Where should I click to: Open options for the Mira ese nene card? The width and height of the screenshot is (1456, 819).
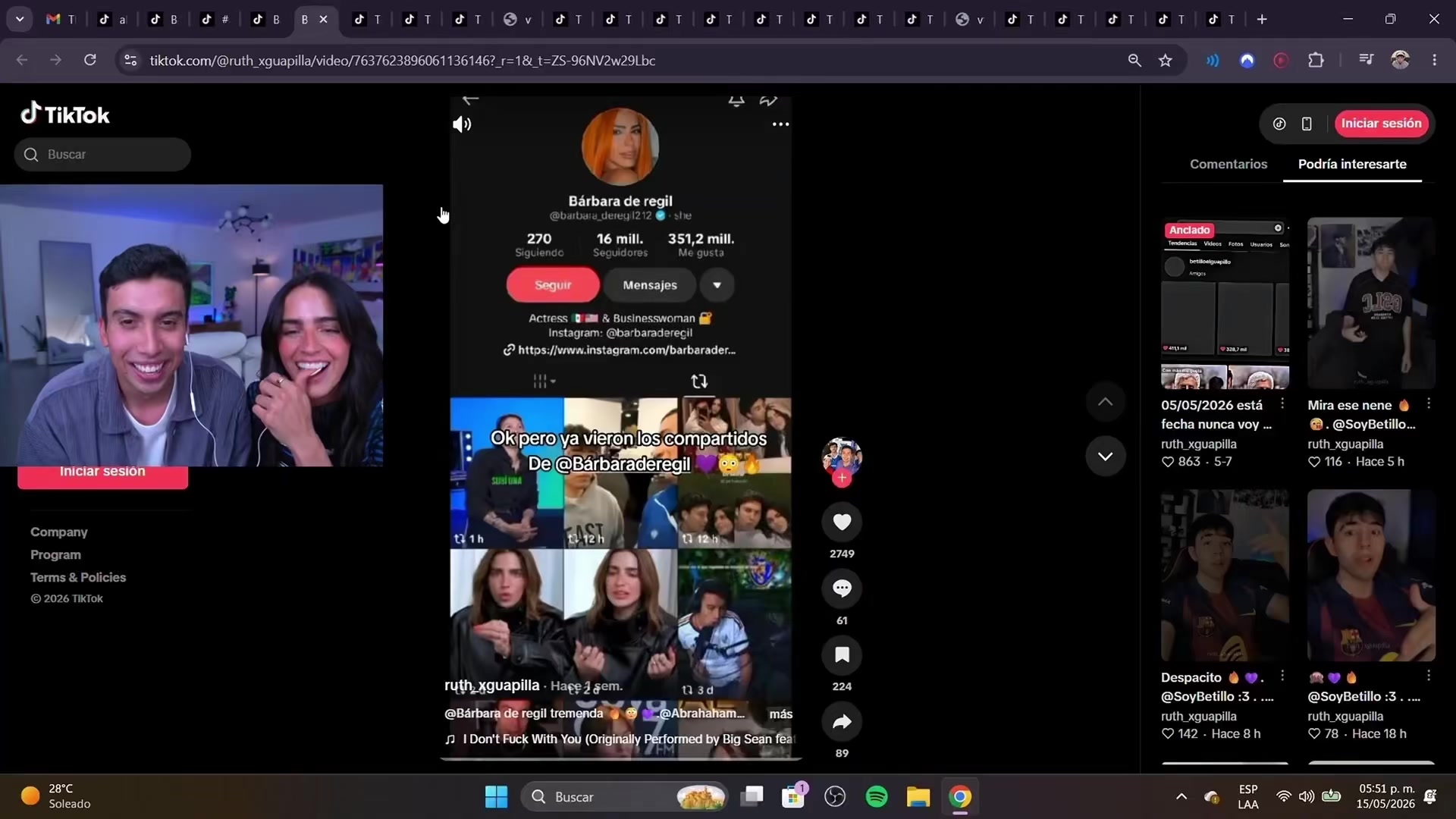point(1429,403)
